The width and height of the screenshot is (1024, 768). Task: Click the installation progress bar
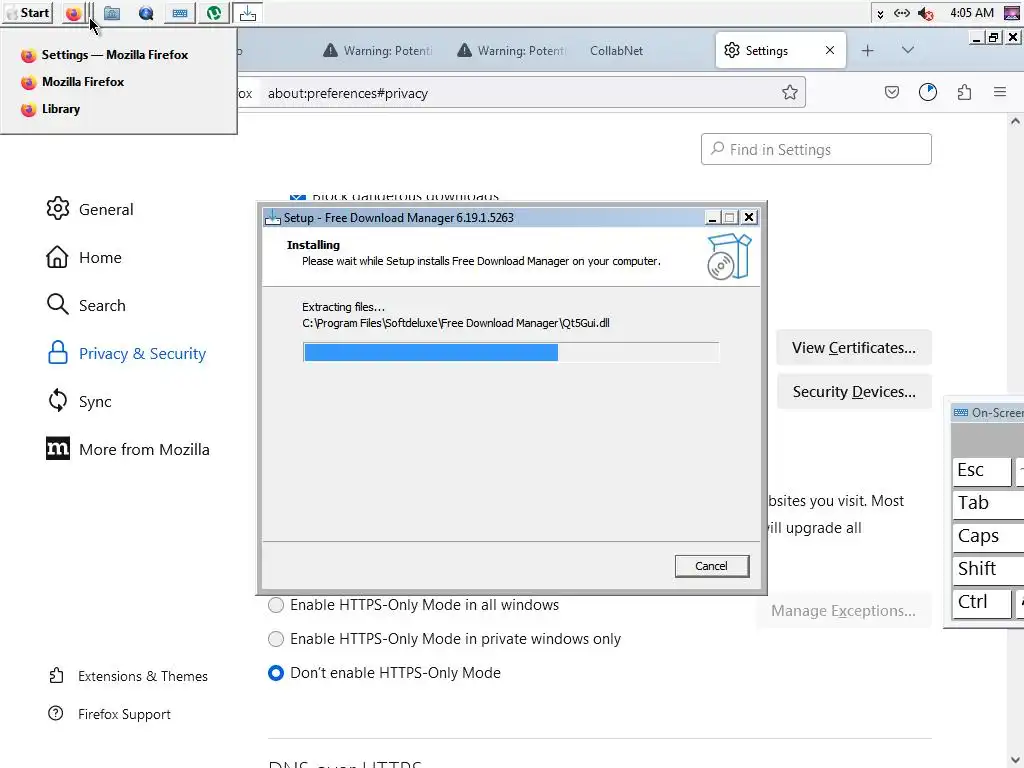(511, 352)
